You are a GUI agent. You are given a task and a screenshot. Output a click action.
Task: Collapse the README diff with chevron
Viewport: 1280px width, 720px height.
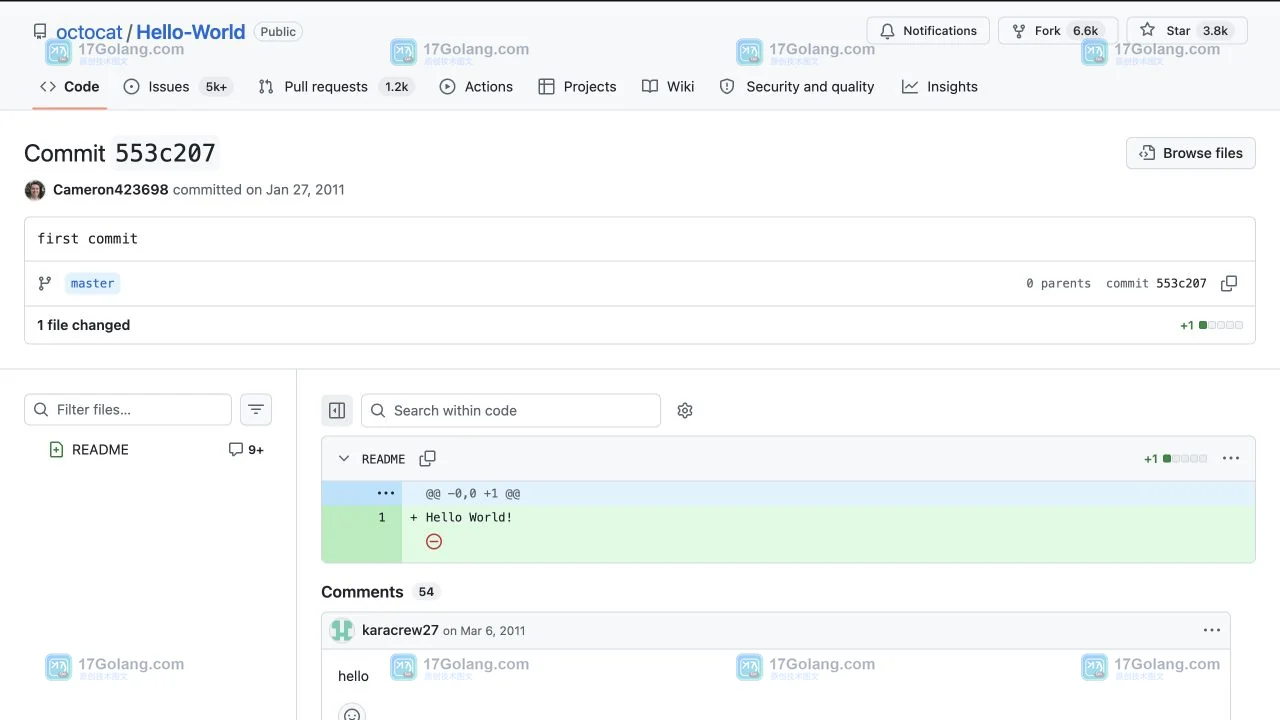pos(344,459)
